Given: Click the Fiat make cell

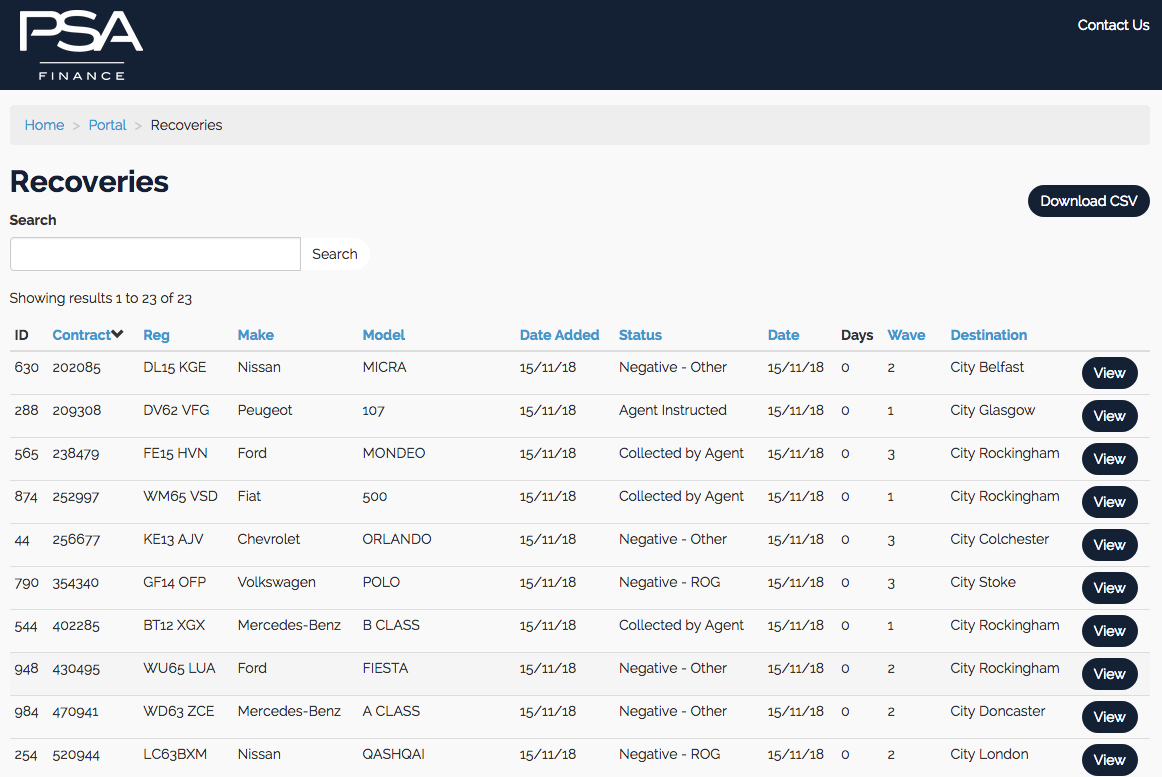Looking at the screenshot, I should [x=249, y=496].
